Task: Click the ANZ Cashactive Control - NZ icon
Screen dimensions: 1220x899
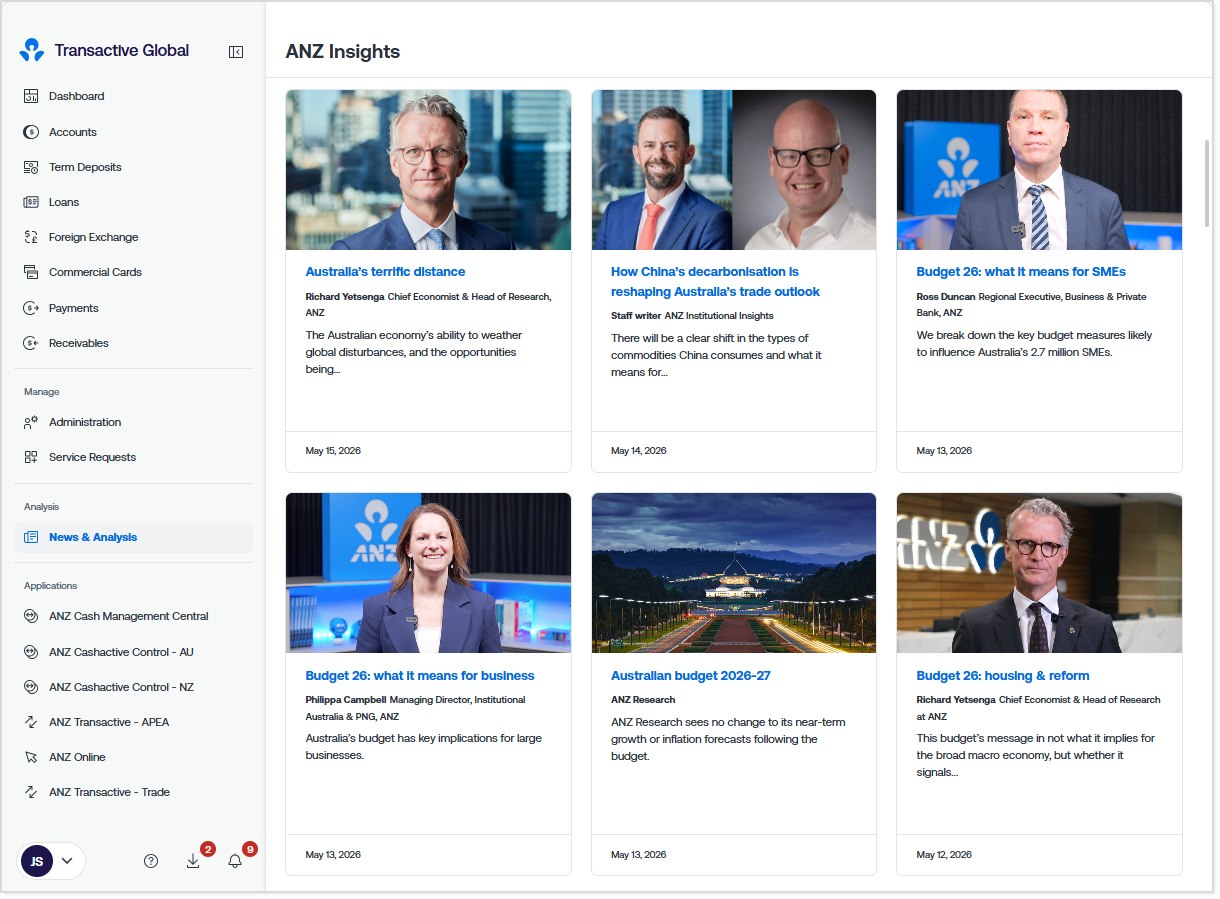Action: (31, 687)
